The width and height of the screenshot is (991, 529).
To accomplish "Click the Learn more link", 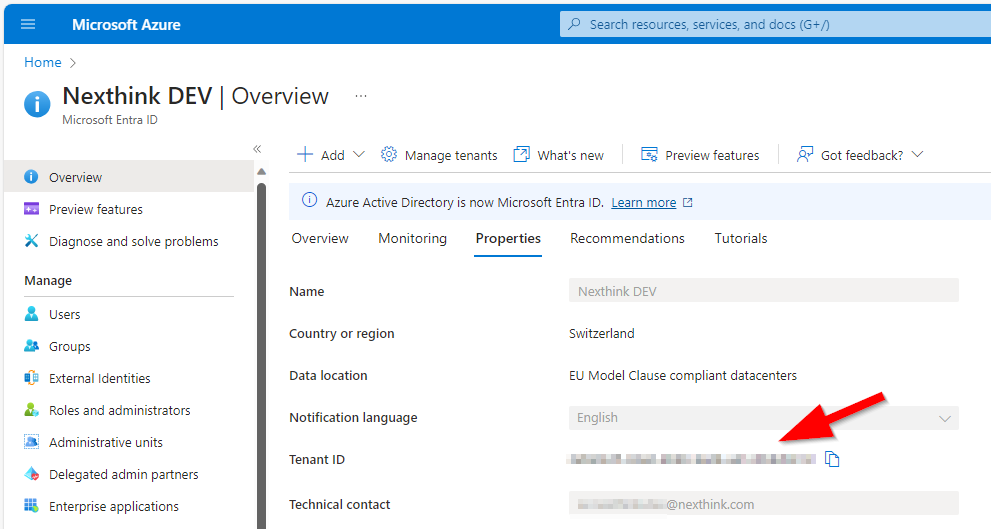I will [643, 202].
